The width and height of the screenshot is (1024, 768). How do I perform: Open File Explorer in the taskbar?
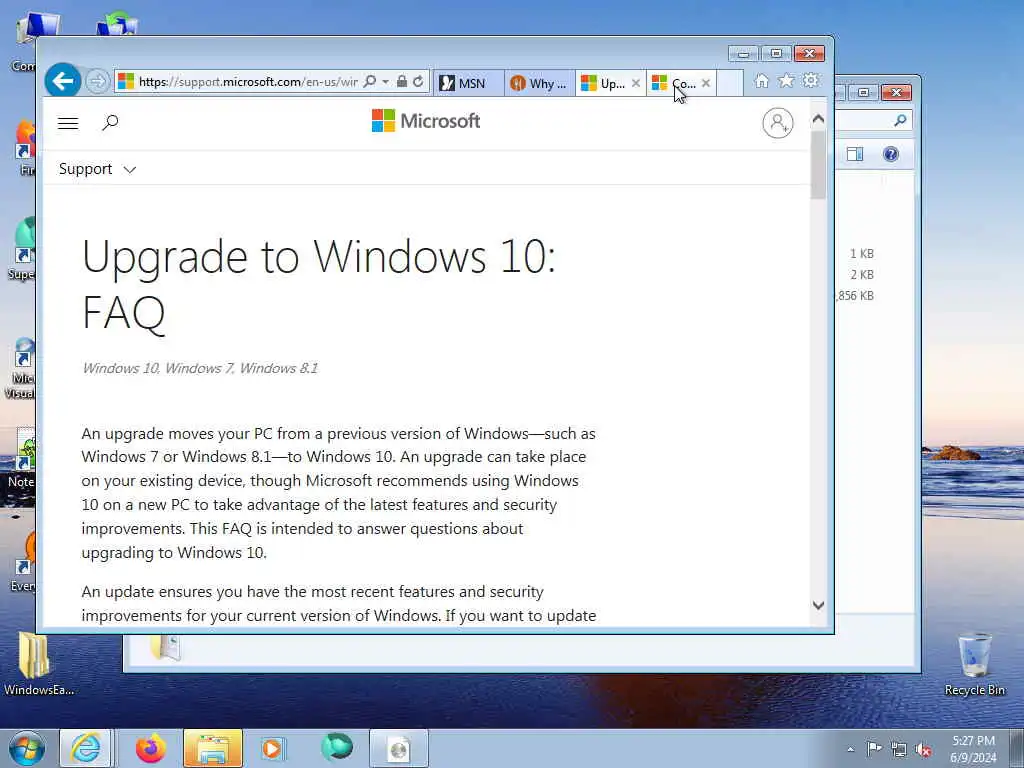(213, 748)
